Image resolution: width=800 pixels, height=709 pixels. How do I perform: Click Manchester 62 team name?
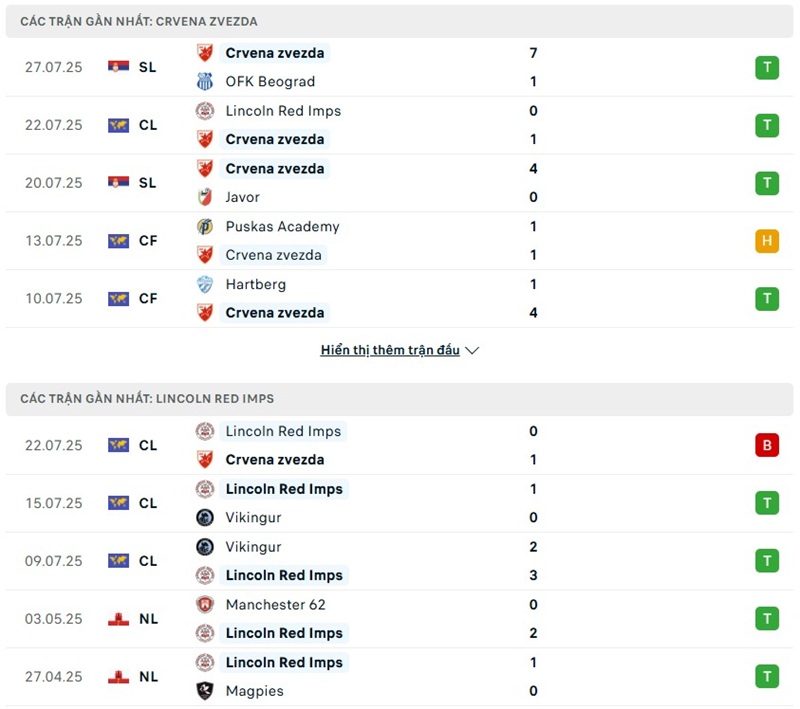[275, 605]
